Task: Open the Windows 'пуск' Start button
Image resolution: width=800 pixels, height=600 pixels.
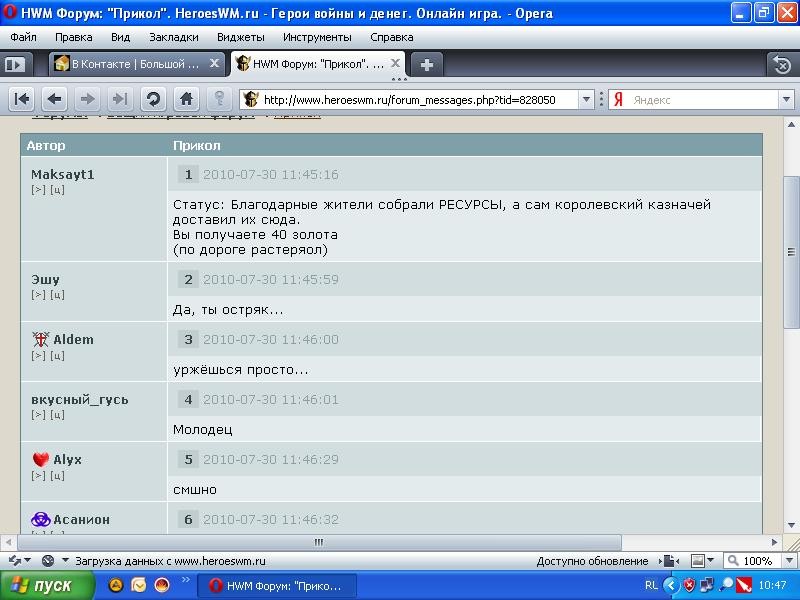Action: click(x=42, y=586)
